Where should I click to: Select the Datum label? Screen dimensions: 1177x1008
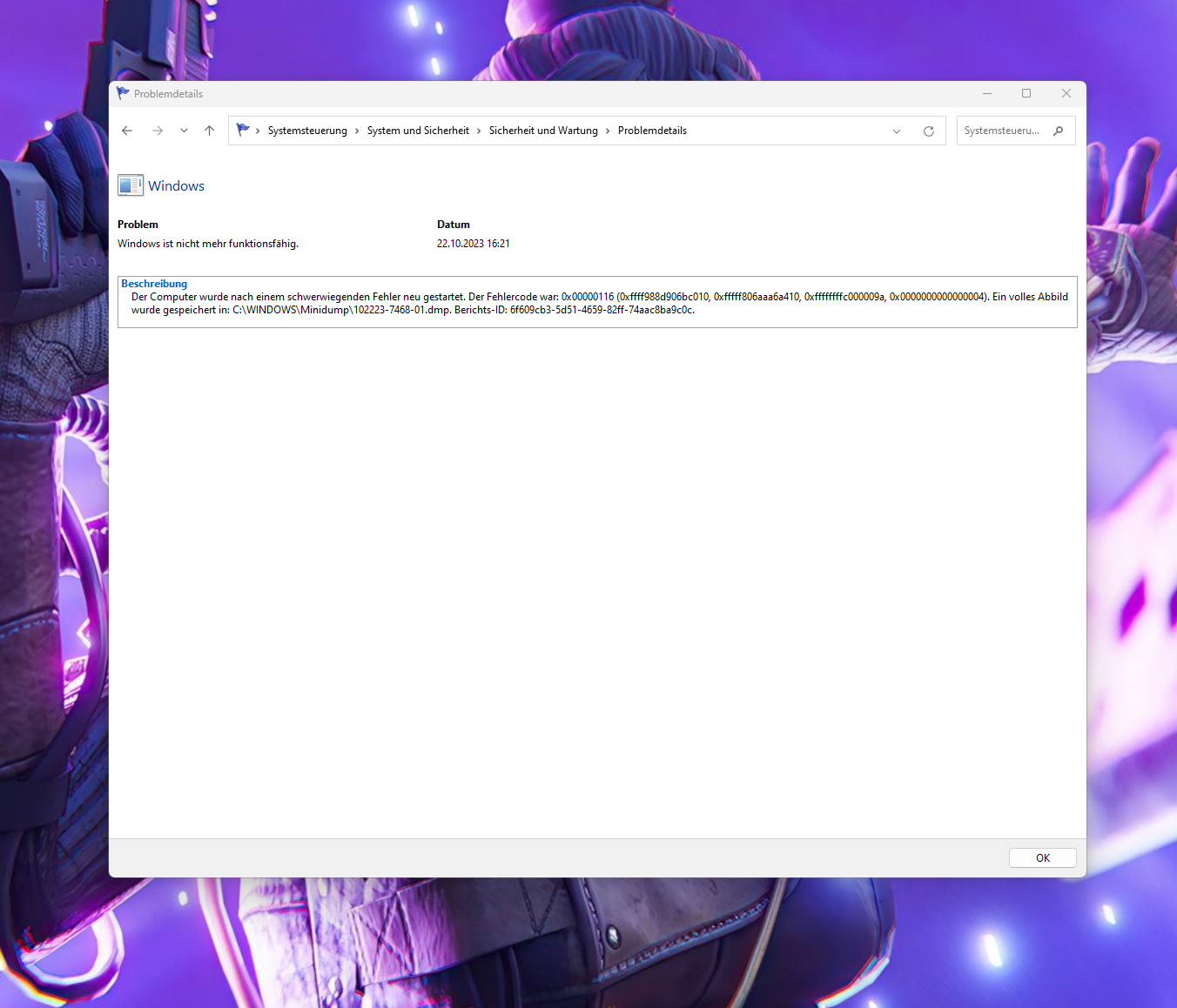[454, 225]
